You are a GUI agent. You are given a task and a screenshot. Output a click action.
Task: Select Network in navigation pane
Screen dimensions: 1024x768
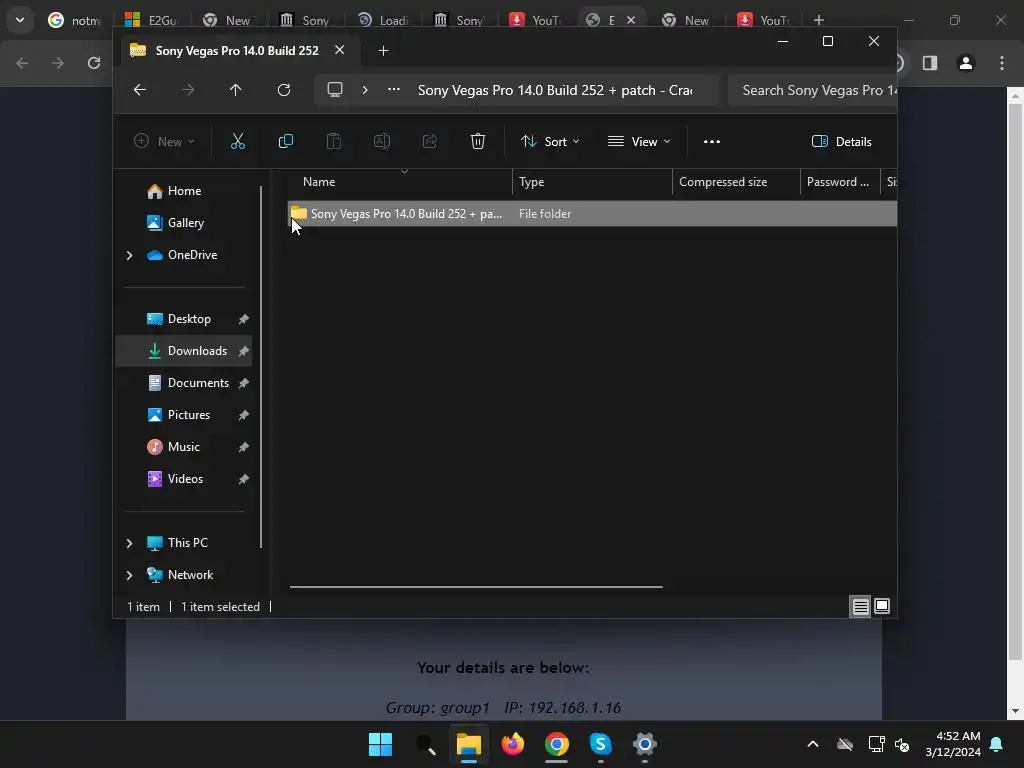tap(190, 575)
